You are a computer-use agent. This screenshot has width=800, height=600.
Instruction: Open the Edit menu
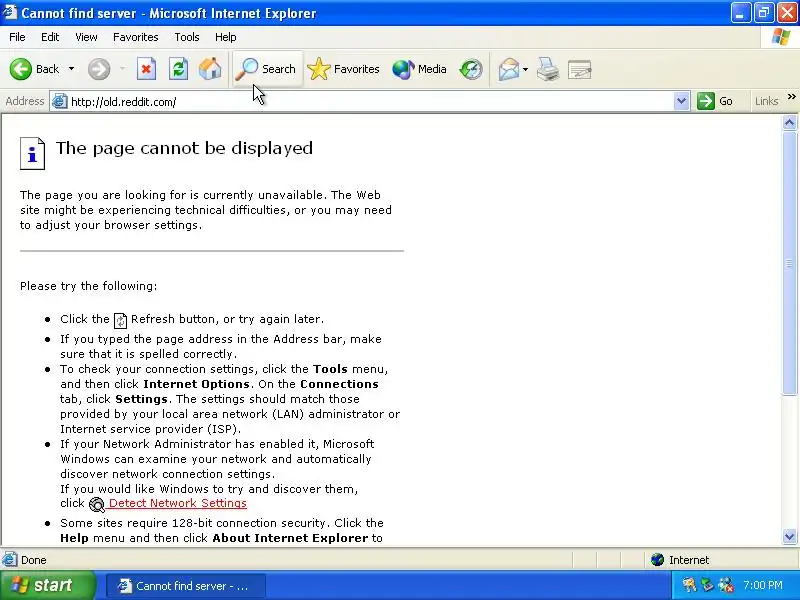click(50, 37)
